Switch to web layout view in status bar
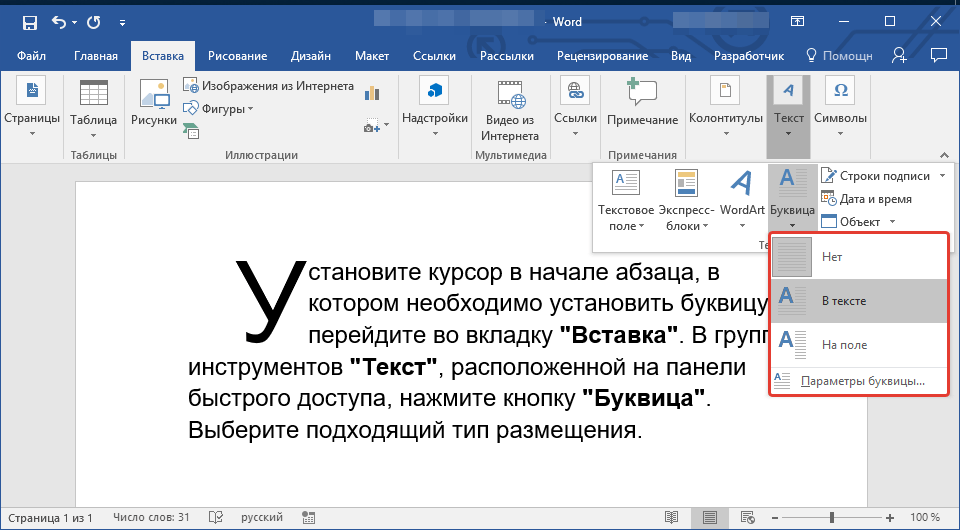The height and width of the screenshot is (530, 960). tap(749, 518)
